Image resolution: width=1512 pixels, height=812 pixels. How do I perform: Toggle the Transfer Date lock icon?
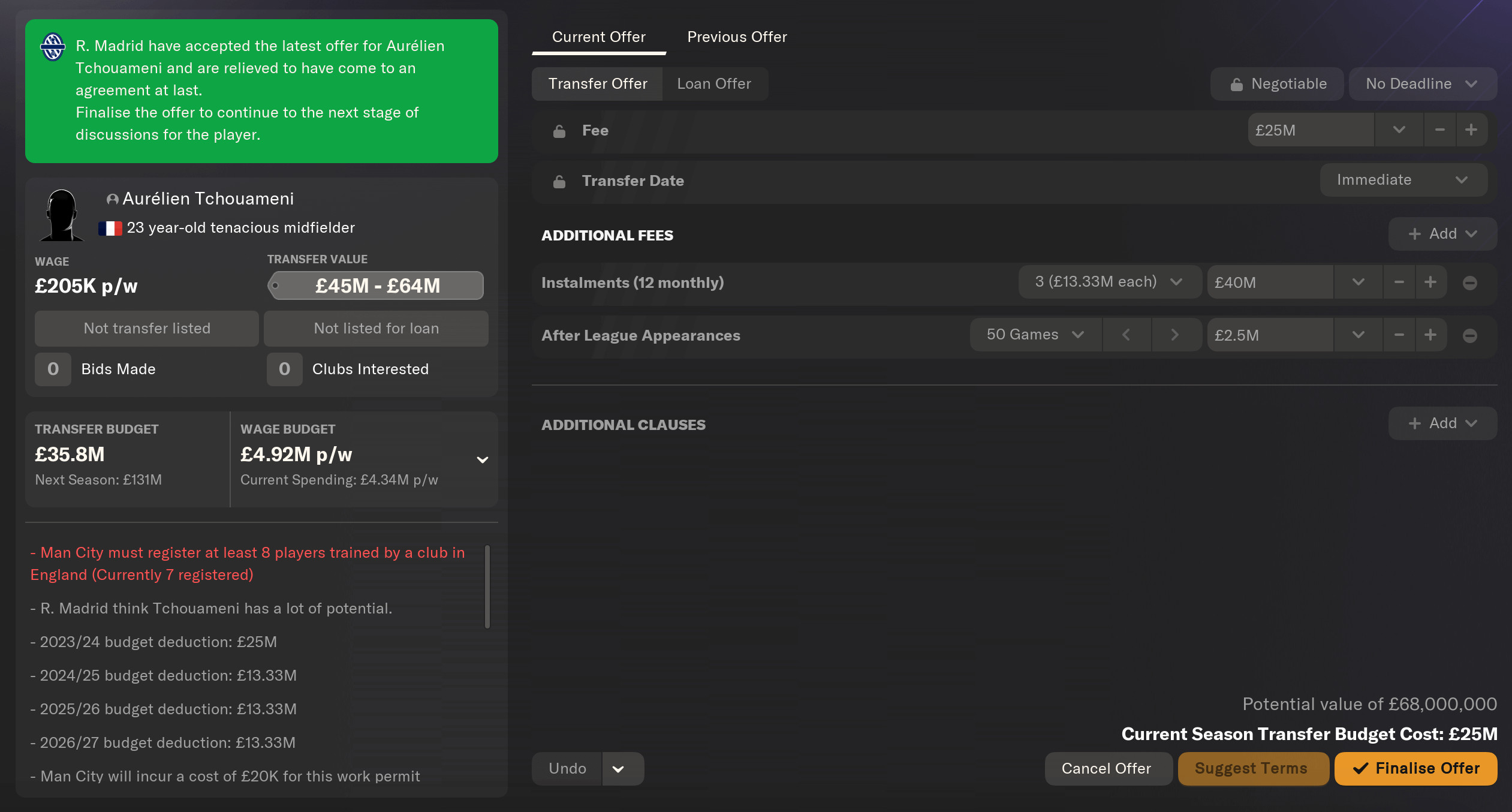tap(559, 181)
